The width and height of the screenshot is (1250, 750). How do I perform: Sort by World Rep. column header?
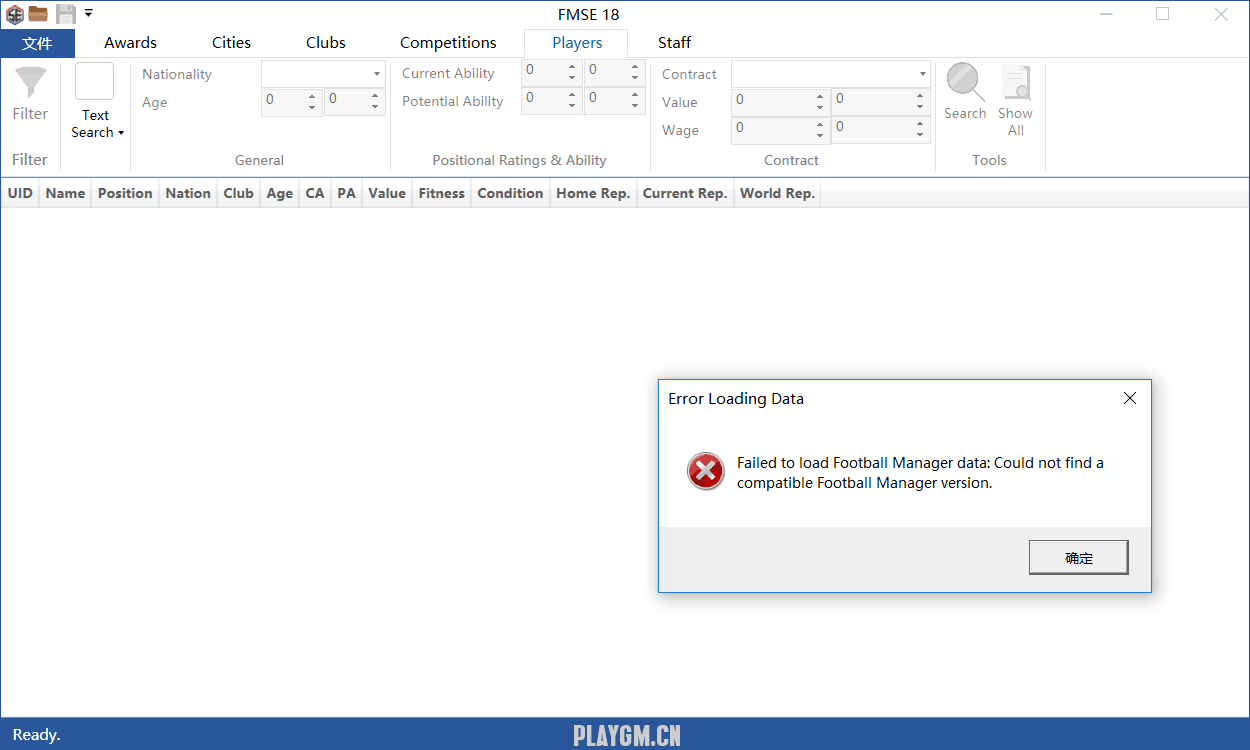[x=777, y=193]
